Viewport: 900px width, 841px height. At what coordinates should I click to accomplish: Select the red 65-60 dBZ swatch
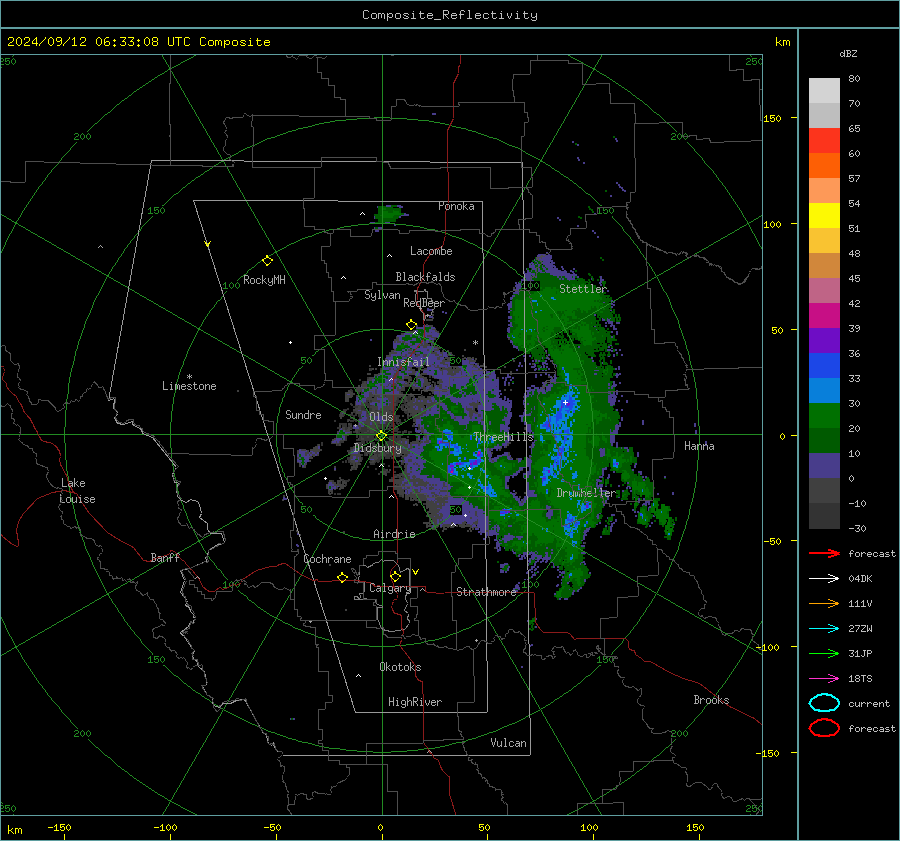[x=824, y=141]
